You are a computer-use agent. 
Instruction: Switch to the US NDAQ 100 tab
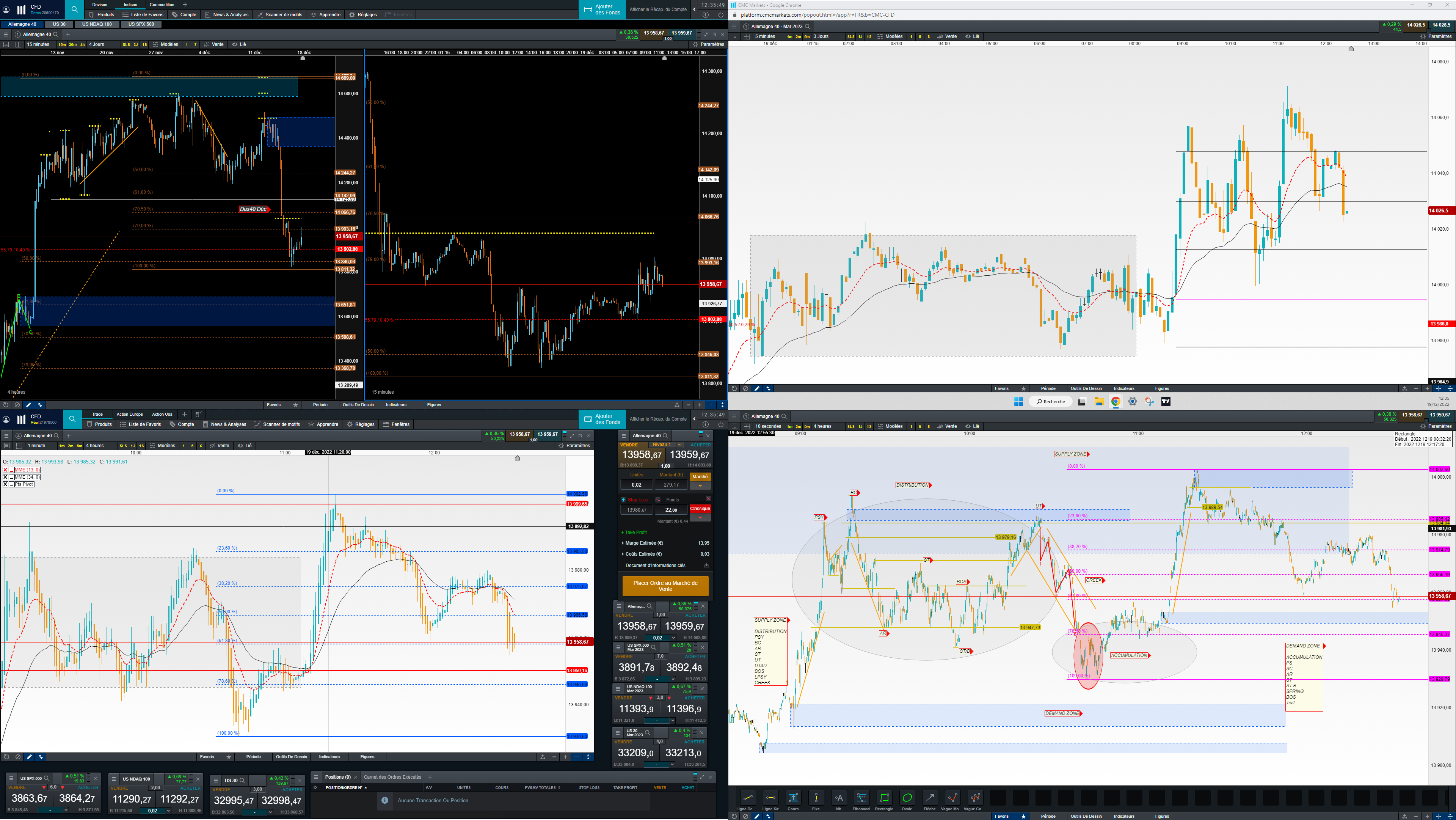click(x=97, y=24)
